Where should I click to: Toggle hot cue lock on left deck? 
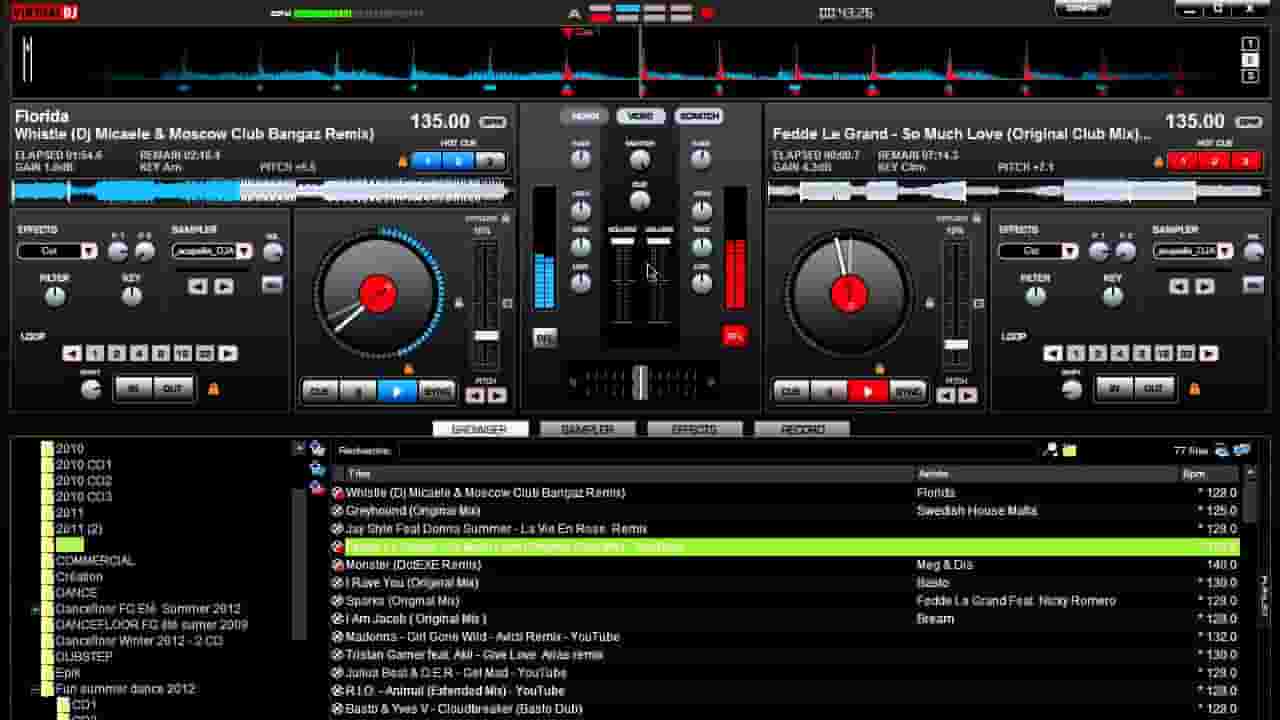click(403, 160)
